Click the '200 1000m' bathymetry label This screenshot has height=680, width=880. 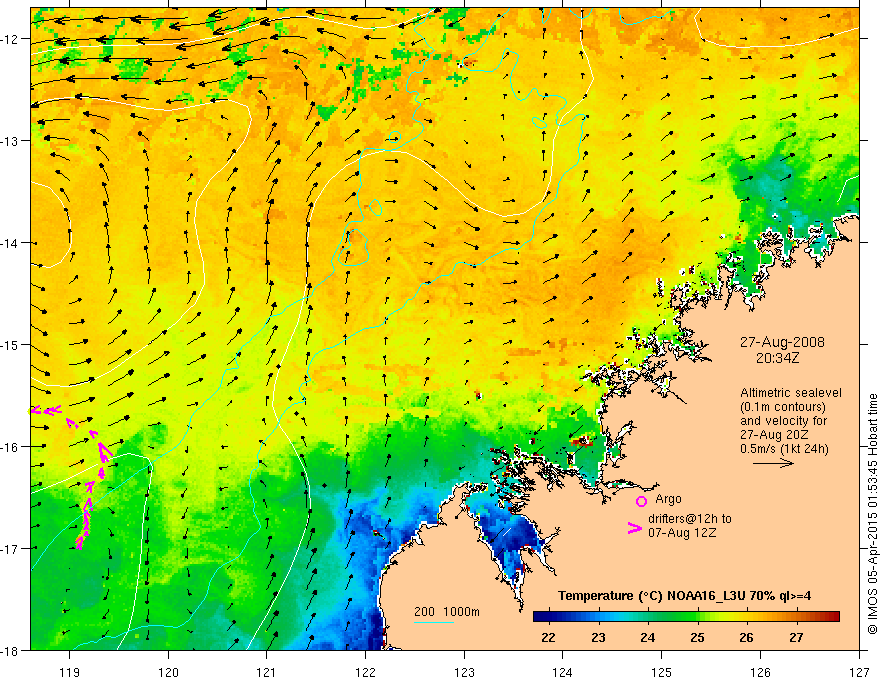[x=447, y=612]
